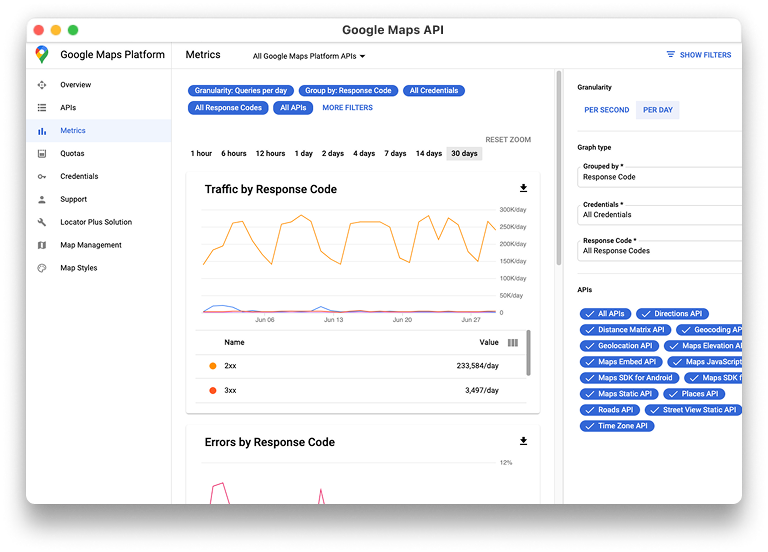This screenshot has width=768, height=552.
Task: Switch granularity to Per Second
Action: (x=606, y=110)
